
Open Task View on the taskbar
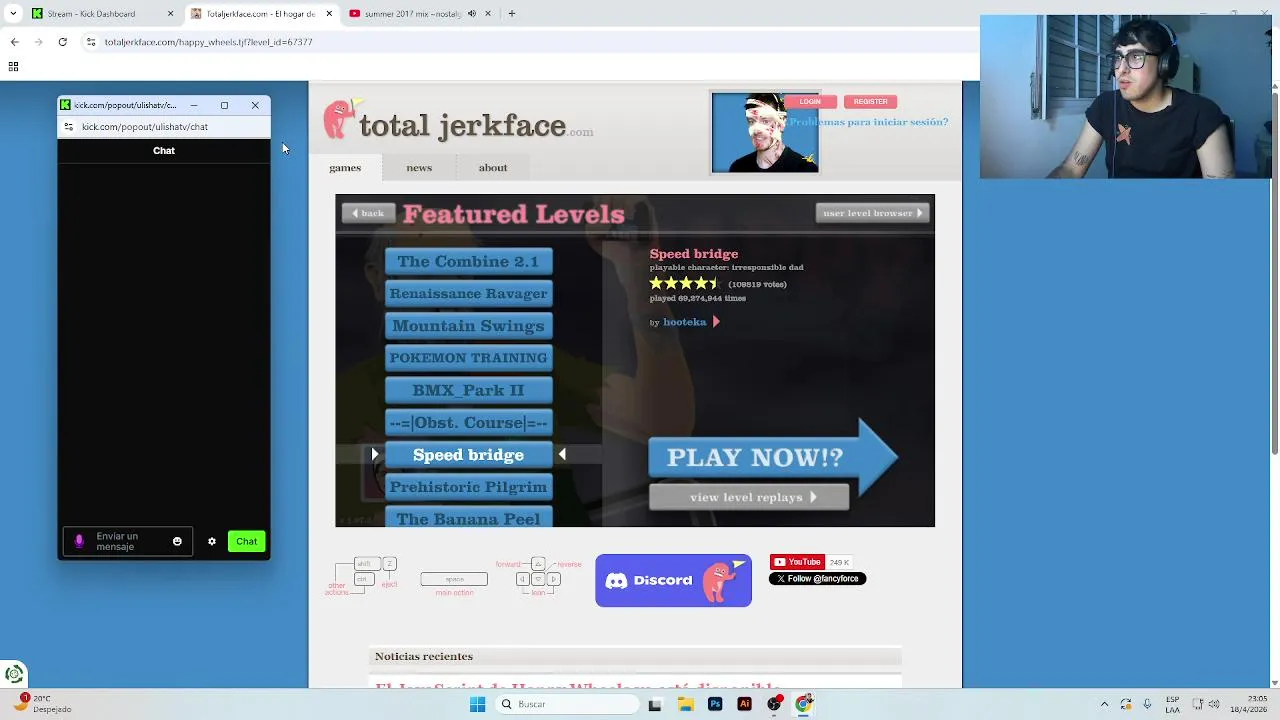point(655,704)
